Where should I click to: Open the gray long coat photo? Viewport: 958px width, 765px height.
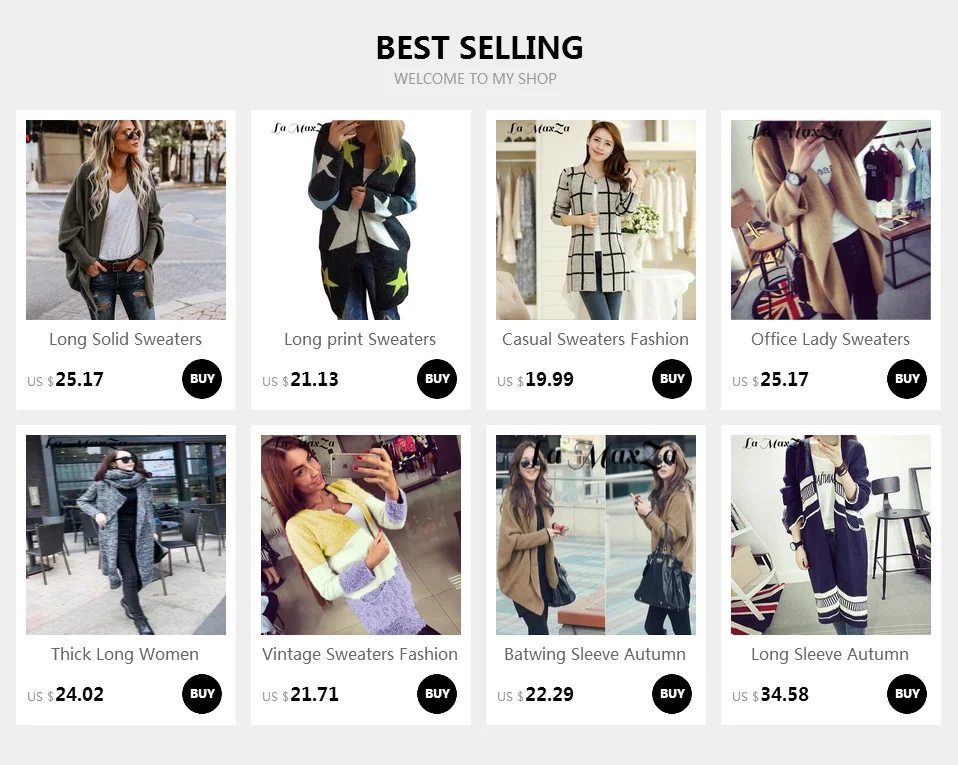pos(126,535)
